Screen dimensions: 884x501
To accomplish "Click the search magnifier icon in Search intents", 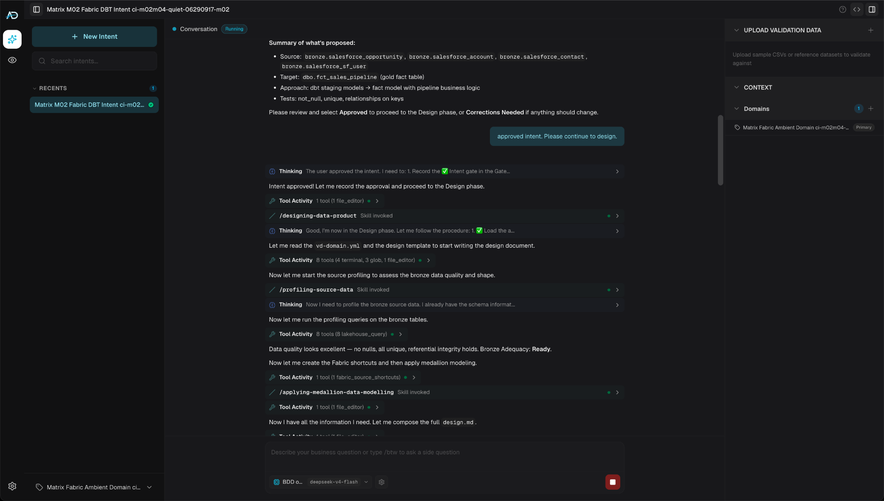I will pyautogui.click(x=42, y=61).
